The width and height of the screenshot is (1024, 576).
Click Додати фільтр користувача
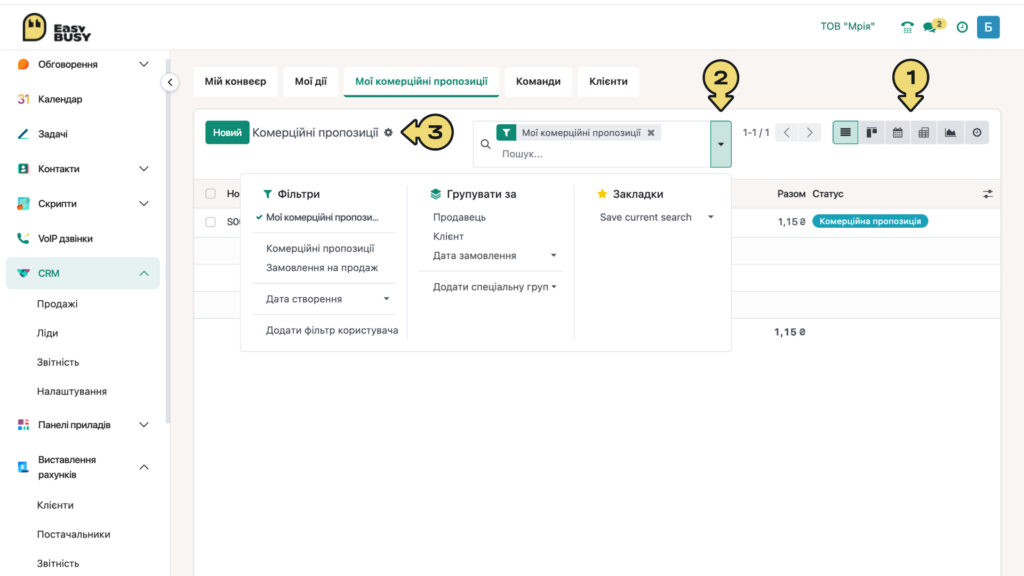coord(332,330)
